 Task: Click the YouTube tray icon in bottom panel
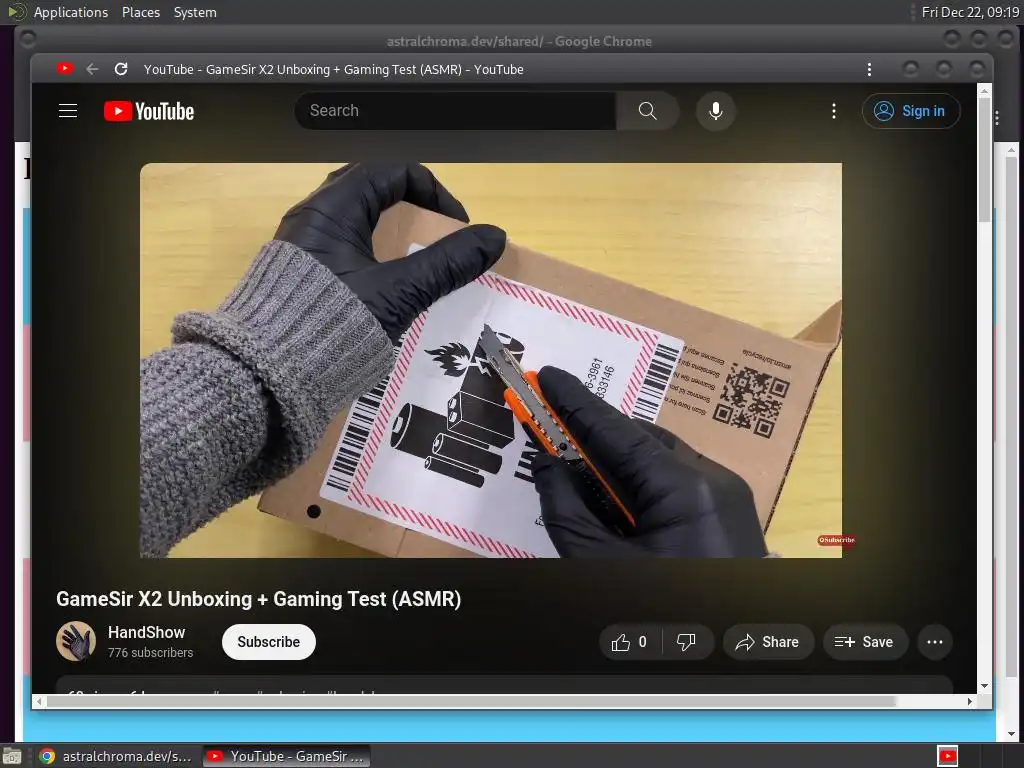click(x=947, y=756)
